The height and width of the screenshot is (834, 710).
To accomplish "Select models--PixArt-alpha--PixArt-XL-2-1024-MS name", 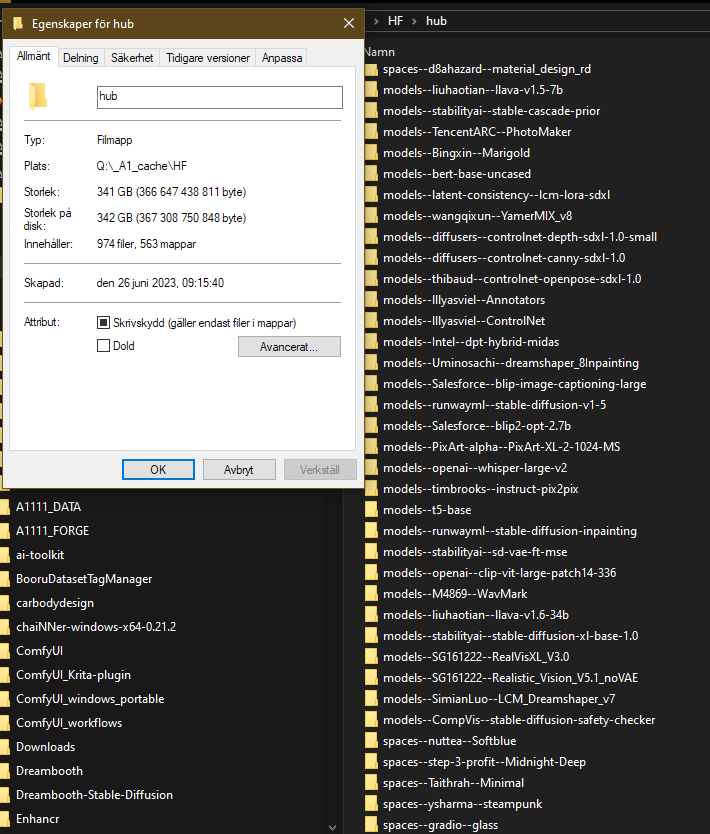I will coord(502,447).
